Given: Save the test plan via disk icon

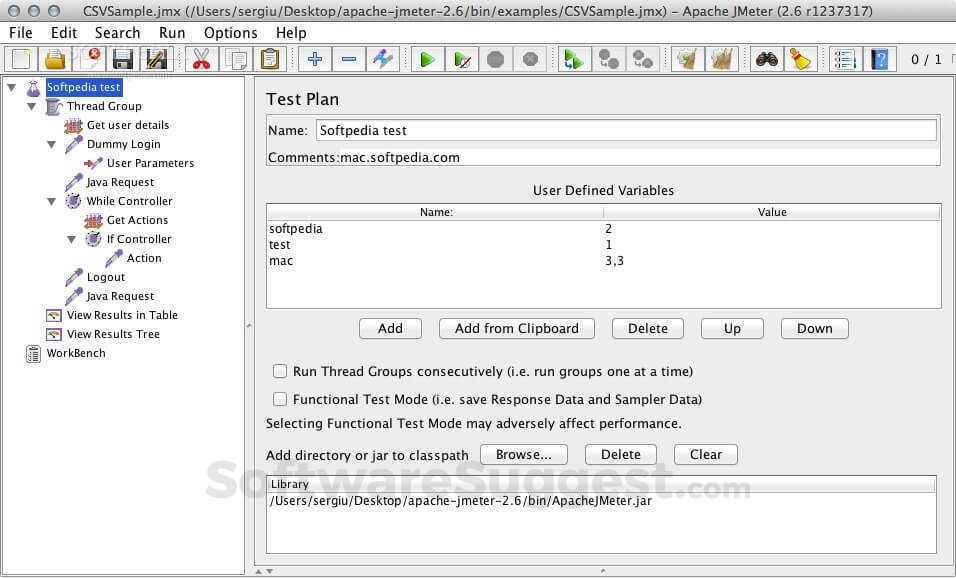Looking at the screenshot, I should (x=122, y=59).
